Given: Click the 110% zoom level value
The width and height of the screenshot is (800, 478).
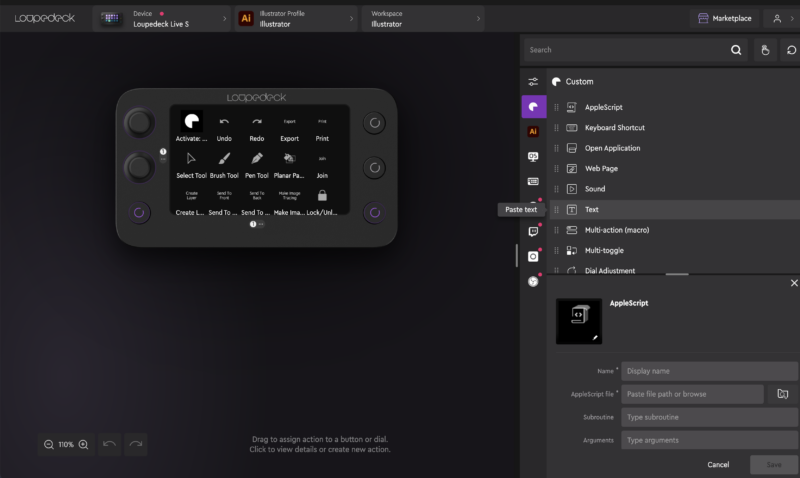Looking at the screenshot, I should 66,444.
